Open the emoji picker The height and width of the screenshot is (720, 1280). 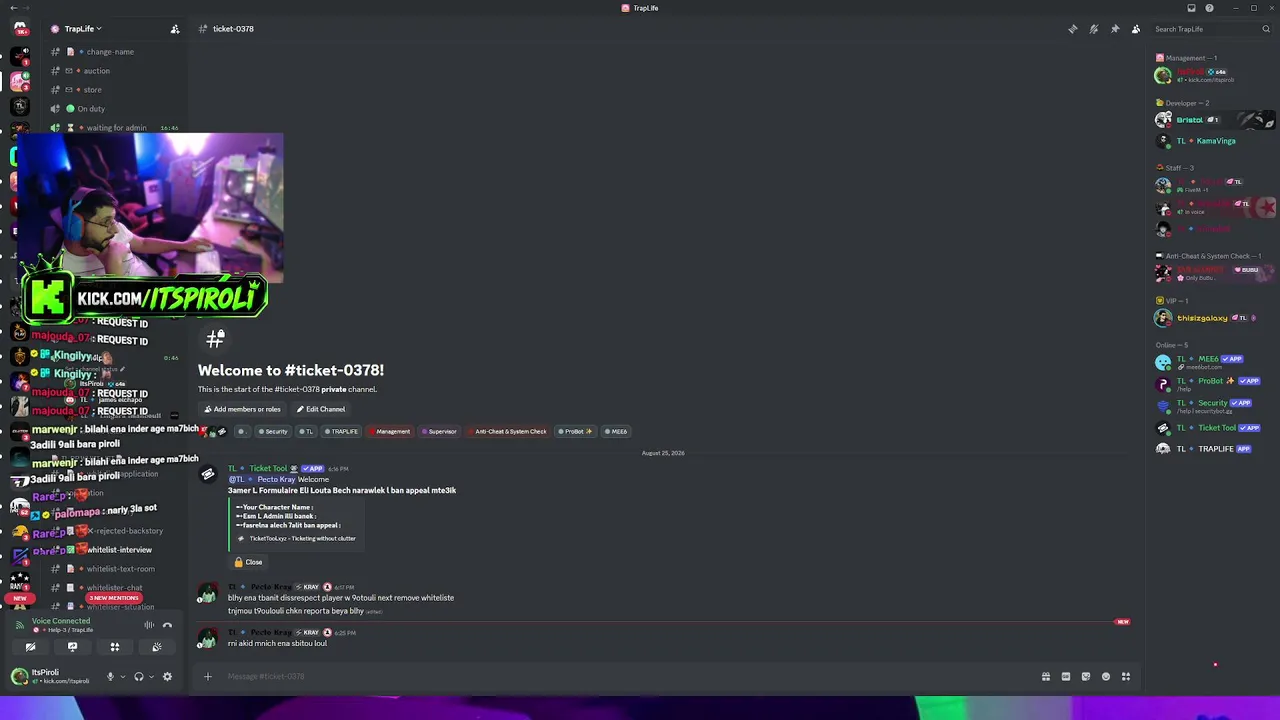coord(1106,677)
